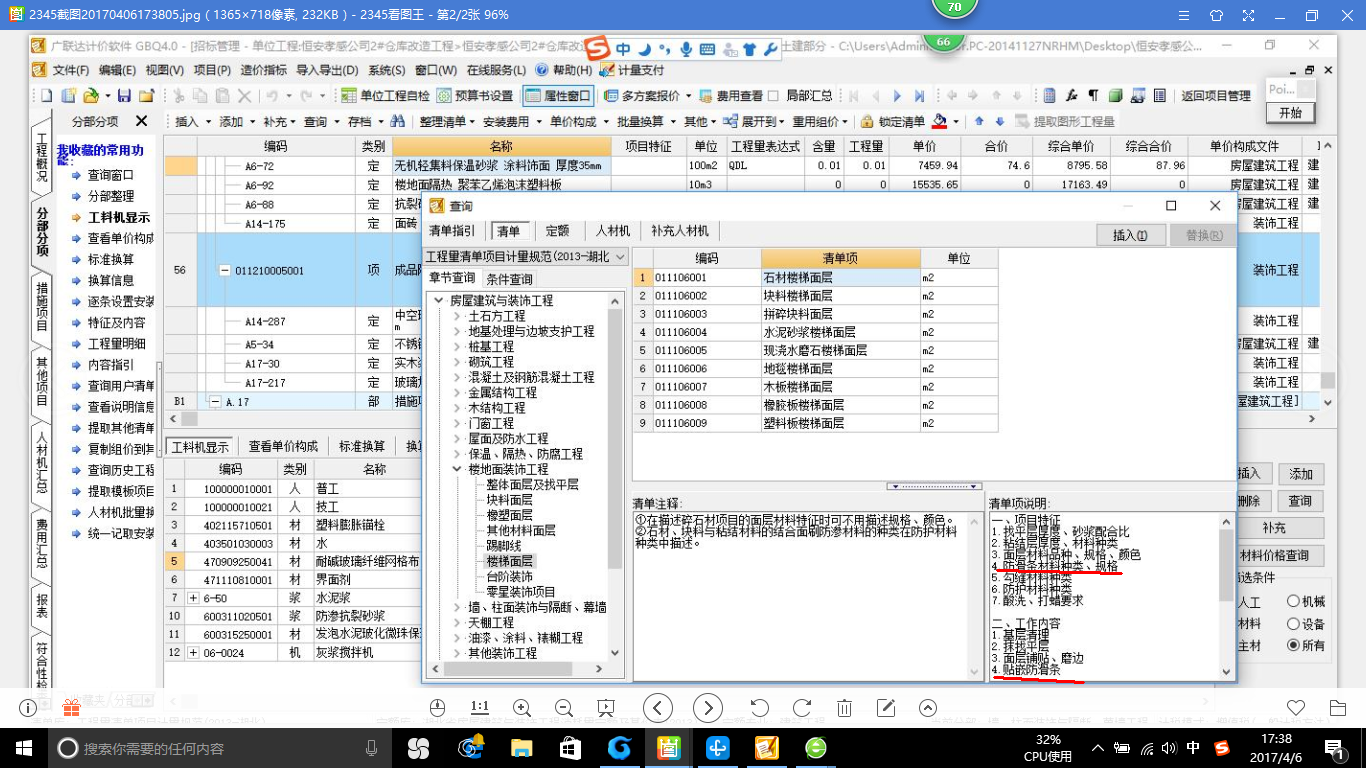Start slideshow in the image viewer
This screenshot has width=1366, height=768.
pos(605,708)
